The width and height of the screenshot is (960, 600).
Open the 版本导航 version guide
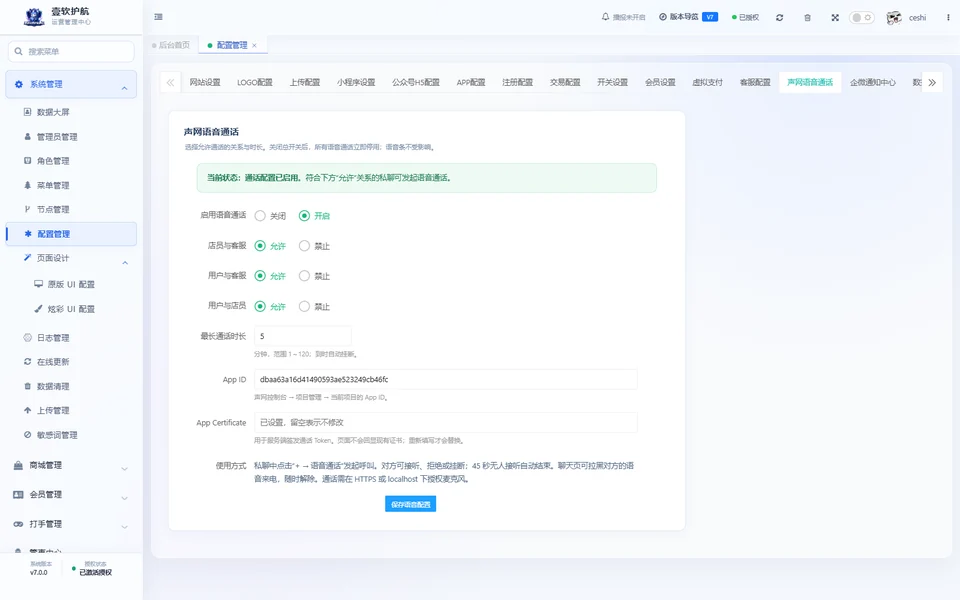(678, 17)
